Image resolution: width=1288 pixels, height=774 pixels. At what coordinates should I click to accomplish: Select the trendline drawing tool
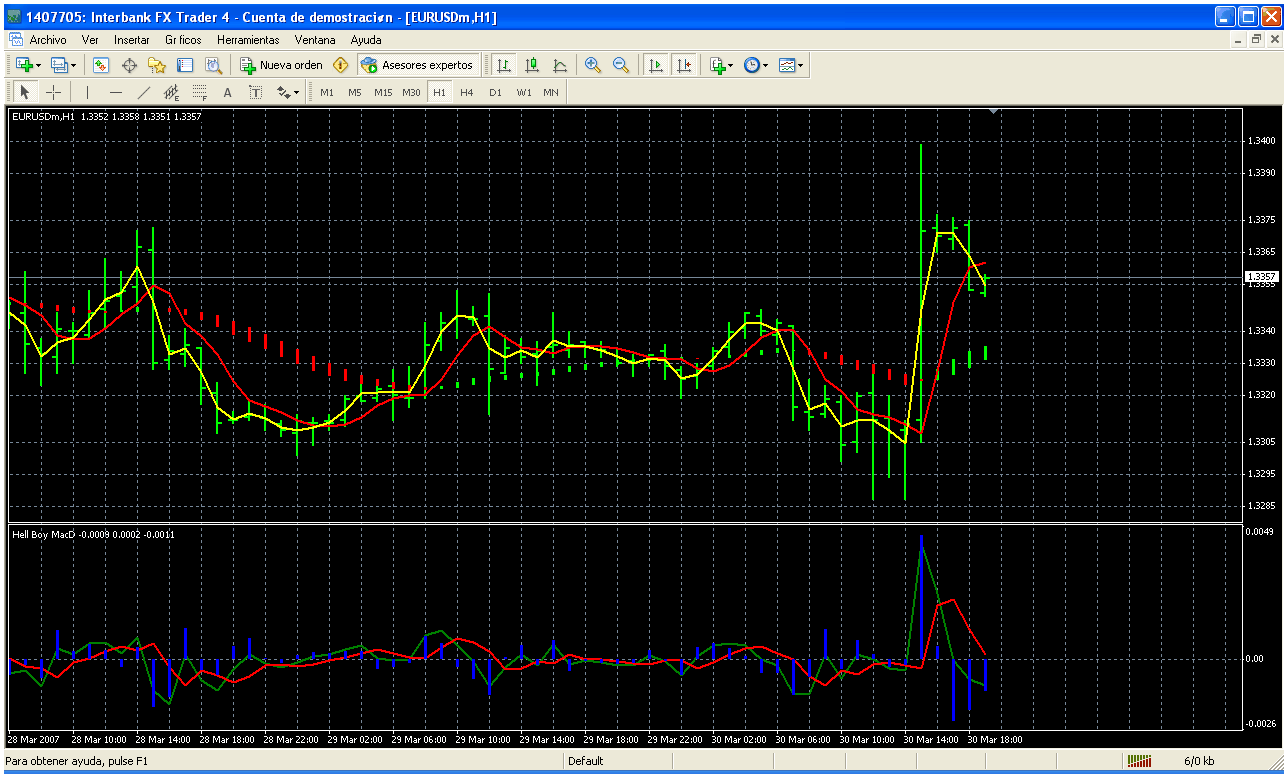point(143,92)
